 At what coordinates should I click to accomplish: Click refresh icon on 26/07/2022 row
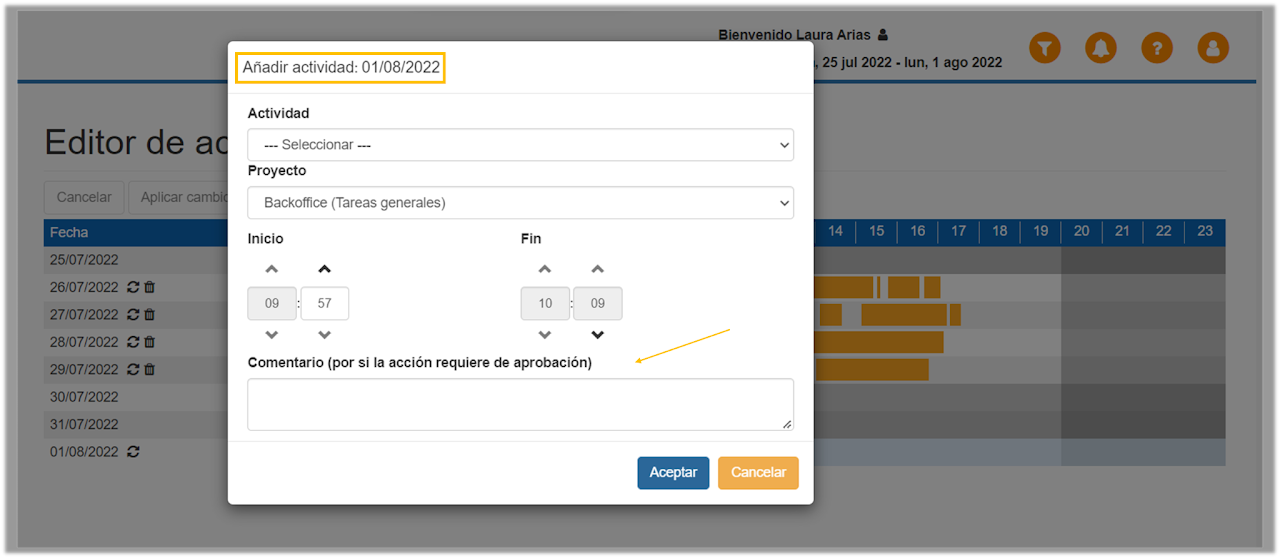(x=133, y=287)
